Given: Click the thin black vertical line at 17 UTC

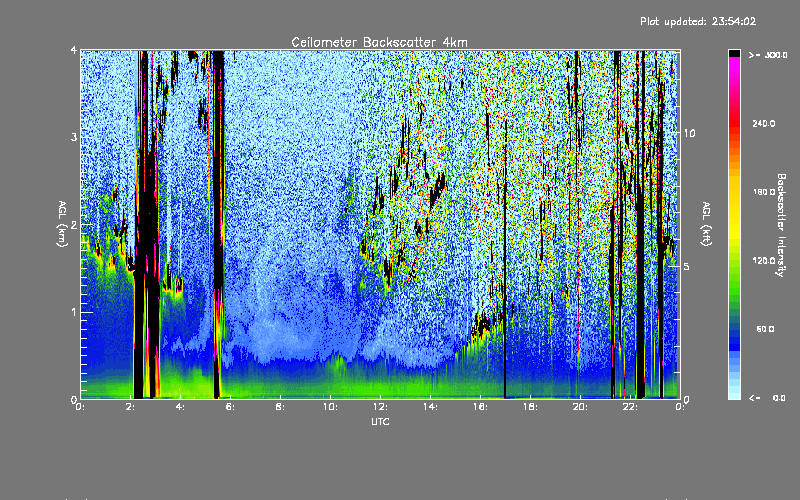Looking at the screenshot, I should (x=505, y=260).
